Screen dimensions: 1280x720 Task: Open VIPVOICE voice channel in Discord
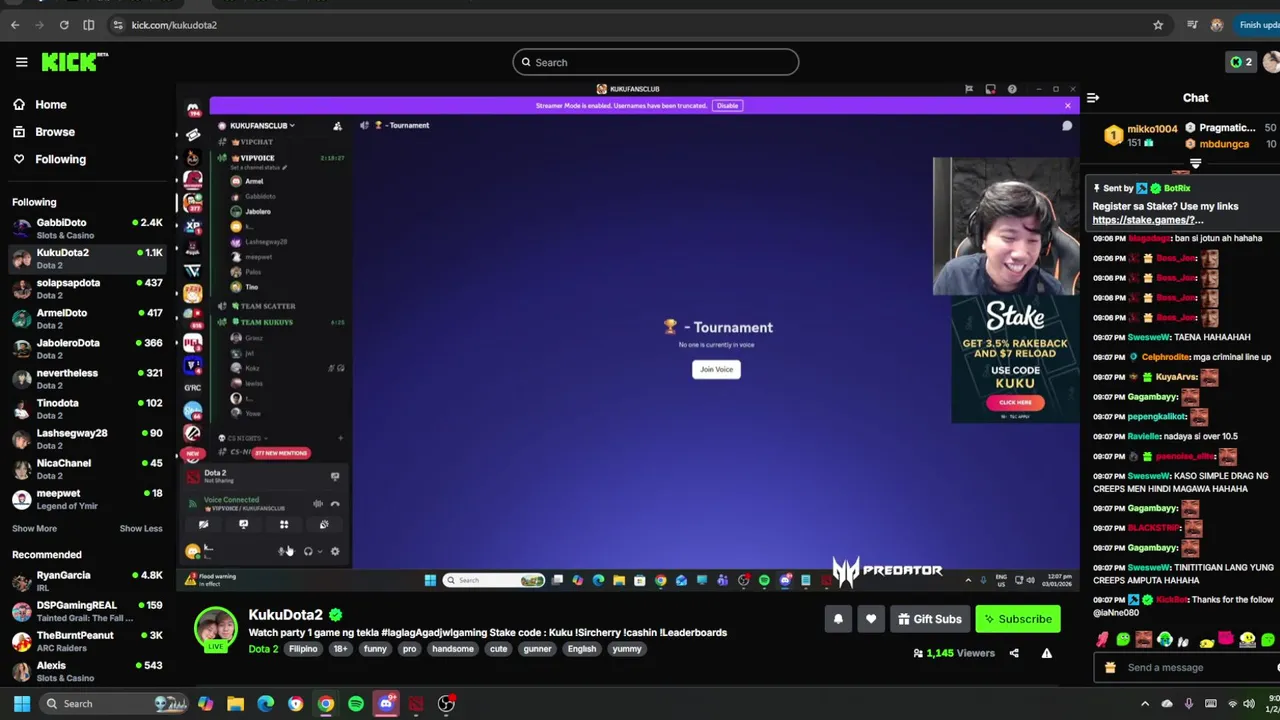coord(257,158)
